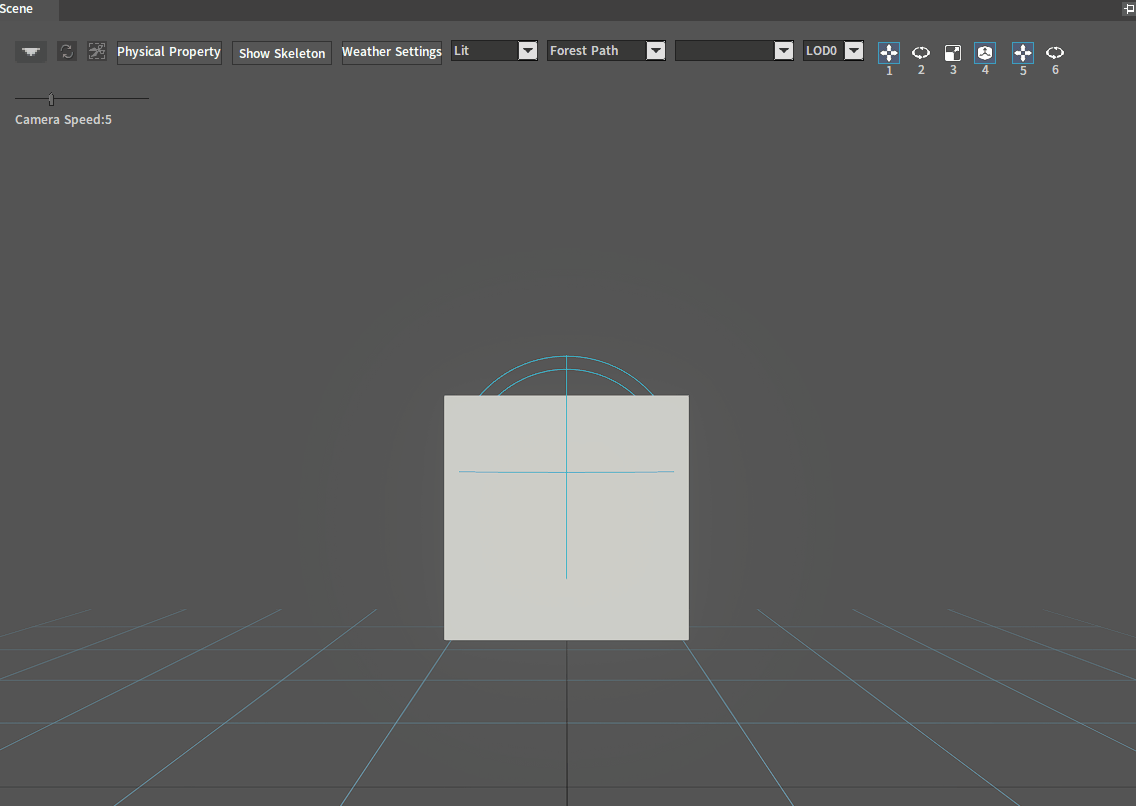Expand the Lit view mode dropdown
The width and height of the screenshot is (1136, 806).
[494, 51]
